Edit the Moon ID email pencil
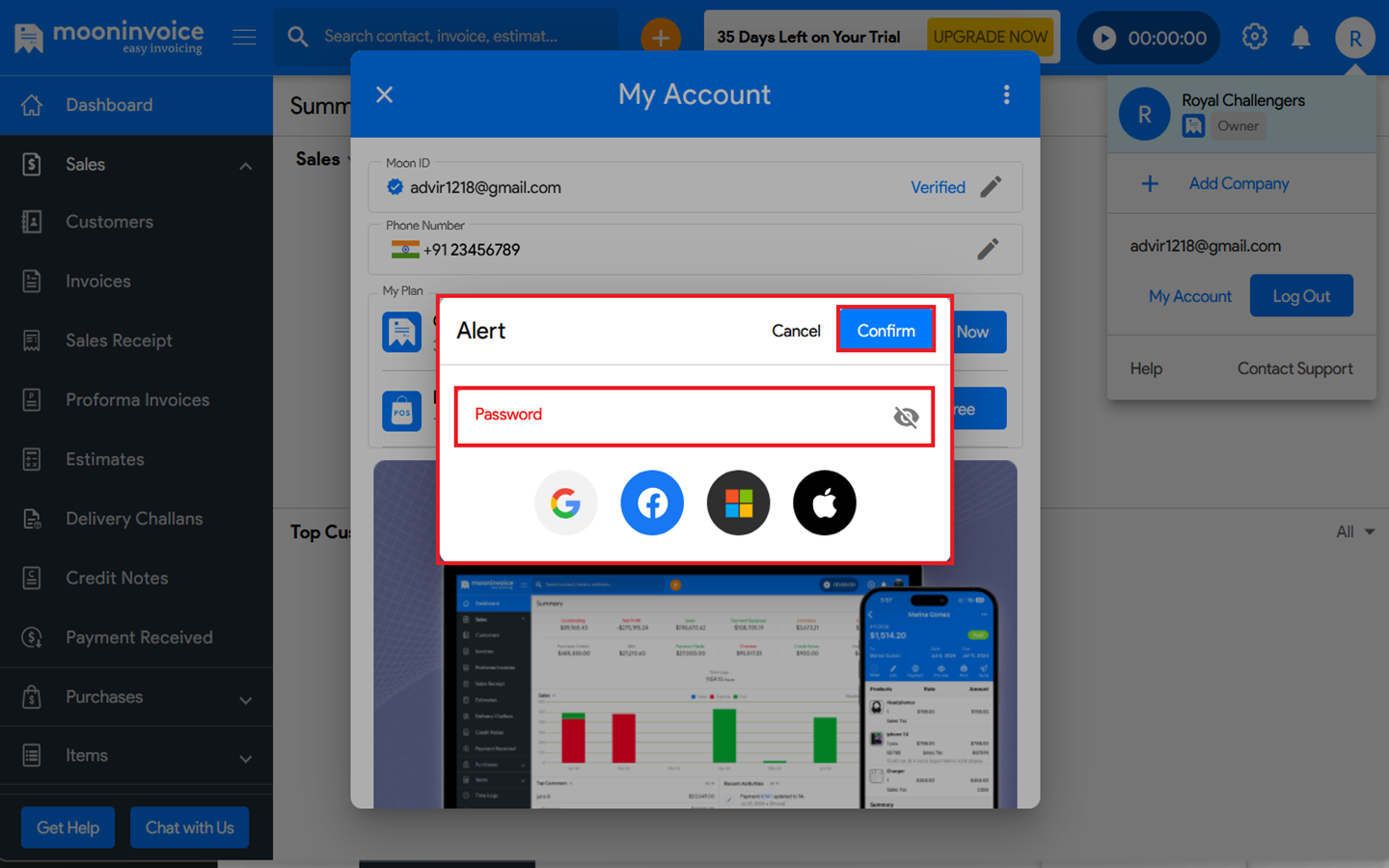Viewport: 1389px width, 868px height. tap(991, 187)
